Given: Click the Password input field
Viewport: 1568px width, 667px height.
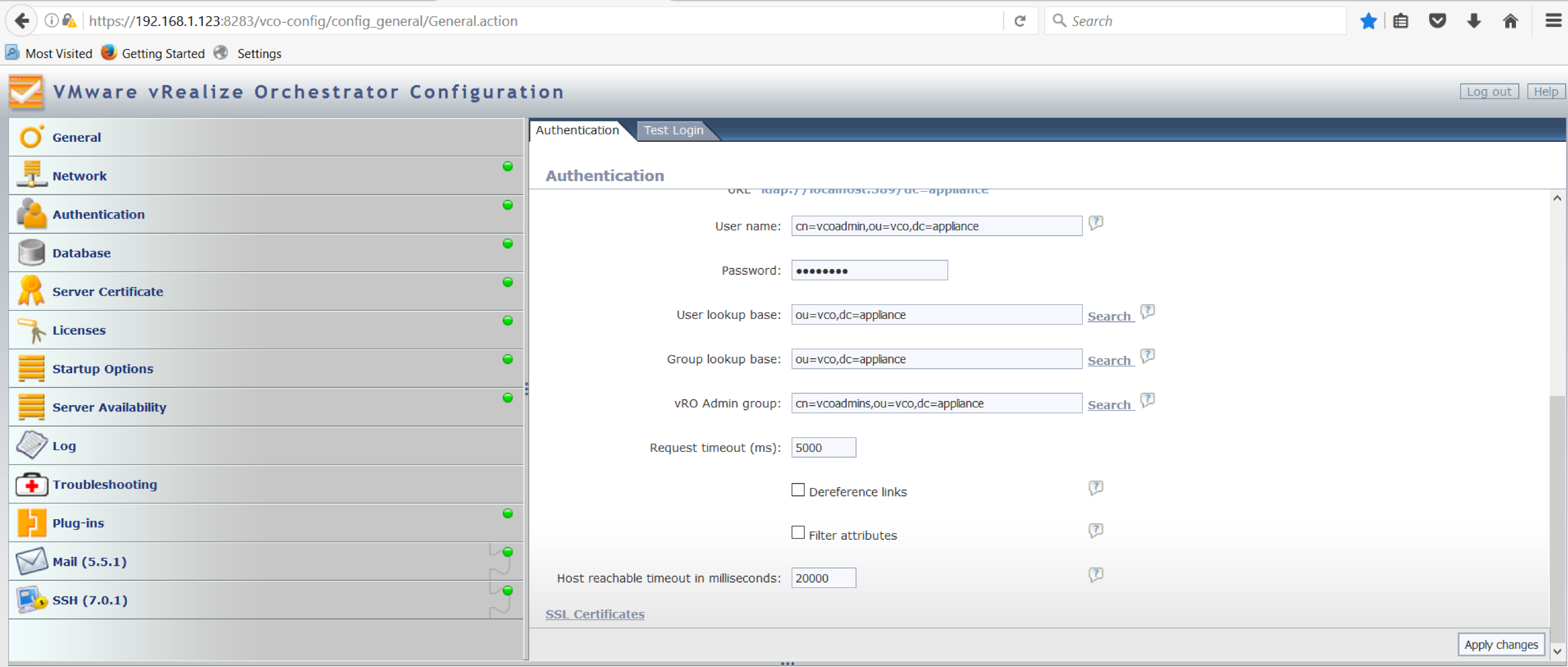Looking at the screenshot, I should click(869, 270).
